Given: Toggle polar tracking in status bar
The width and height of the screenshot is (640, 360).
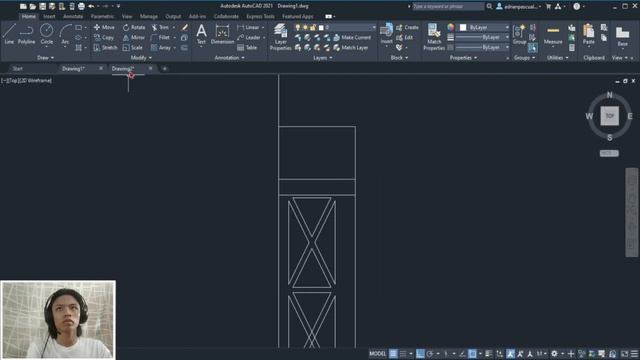Looking at the screenshot, I should pos(430,353).
